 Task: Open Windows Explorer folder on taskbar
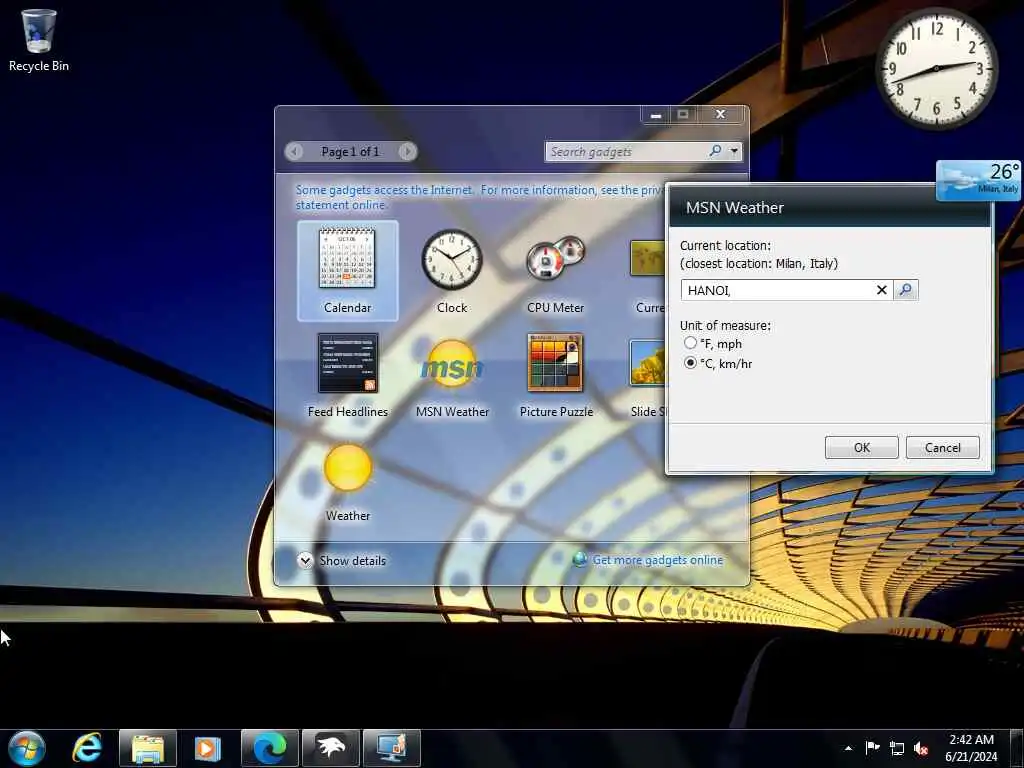click(x=148, y=748)
